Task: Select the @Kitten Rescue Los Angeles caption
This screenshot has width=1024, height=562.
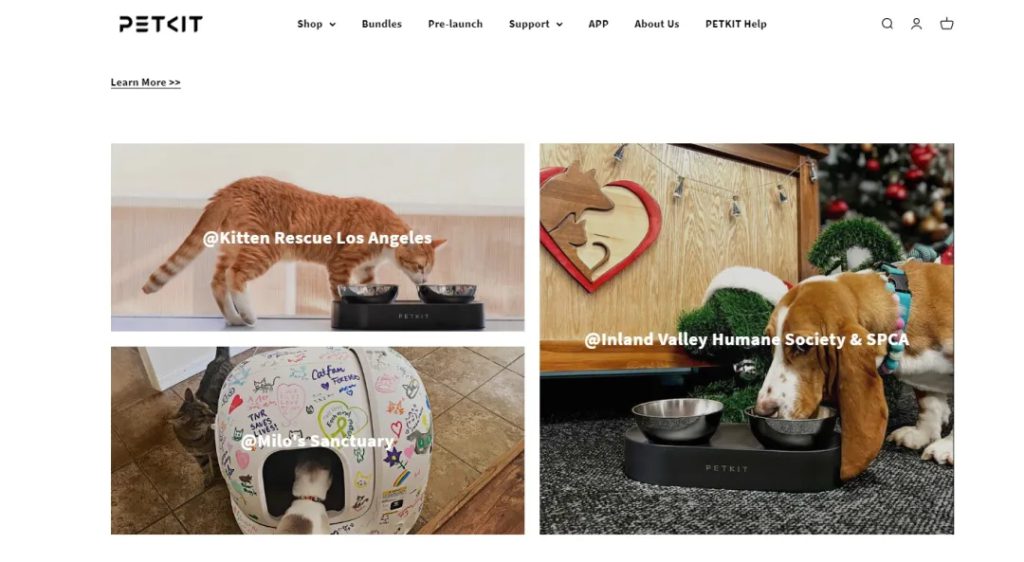Action: tap(317, 238)
